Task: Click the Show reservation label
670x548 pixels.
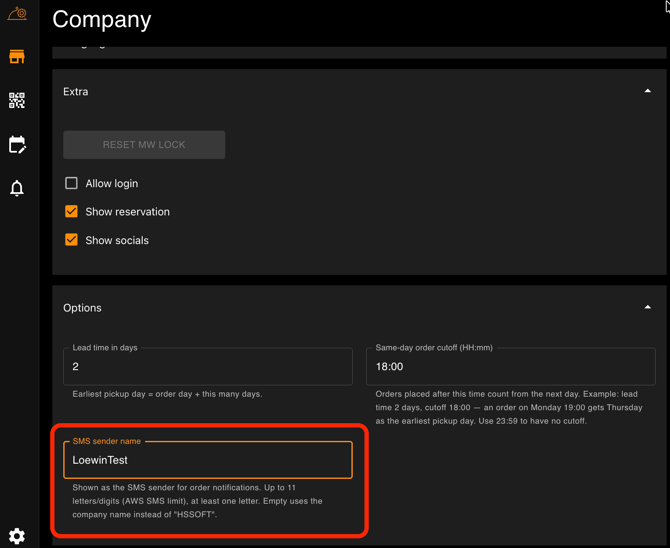Action: (x=127, y=212)
